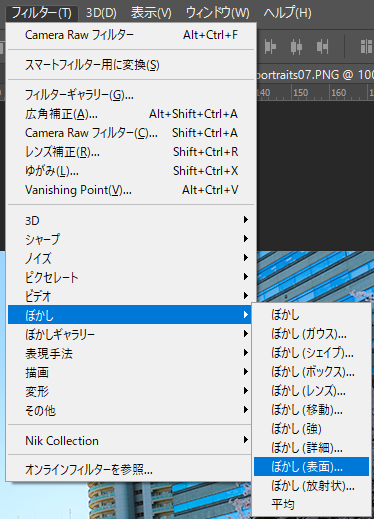Screen dimensions: 374x519
Task: Choose ぼかし (放射状)...
Action: (x=311, y=485)
